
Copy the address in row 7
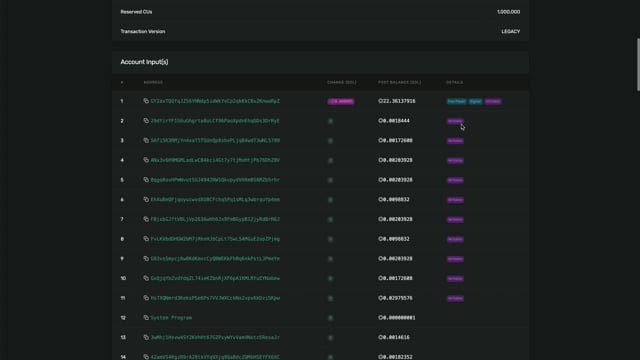[146, 219]
